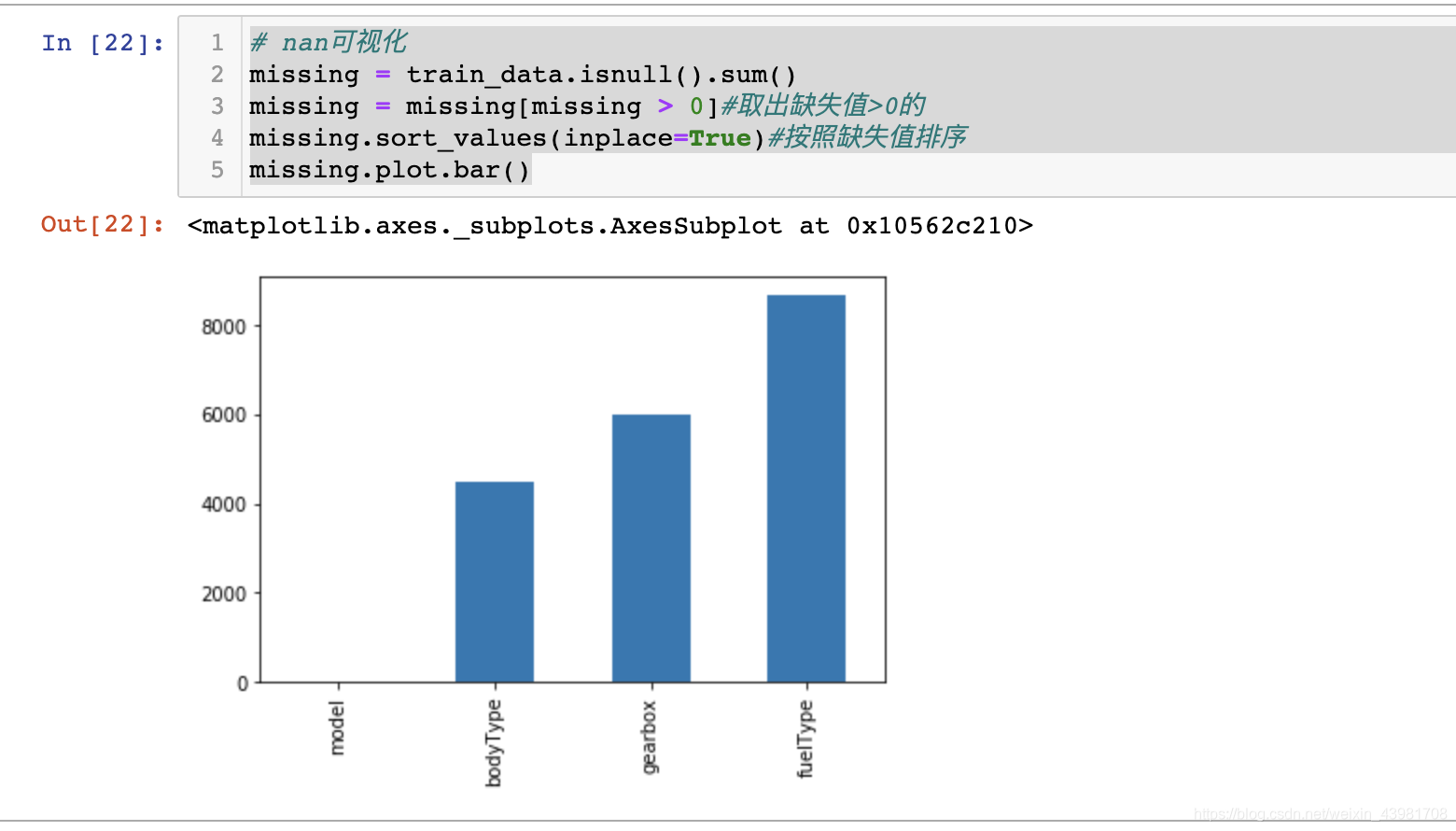Click the 'fuelType' x-axis label
This screenshot has width=1456, height=831.
pos(805,739)
